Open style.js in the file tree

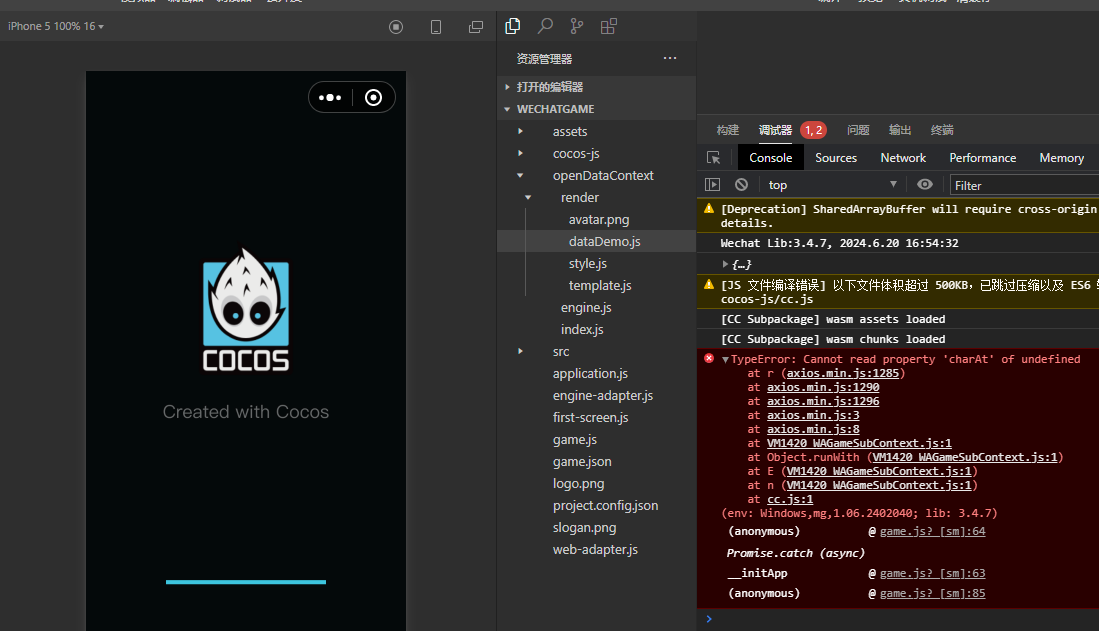(x=588, y=264)
